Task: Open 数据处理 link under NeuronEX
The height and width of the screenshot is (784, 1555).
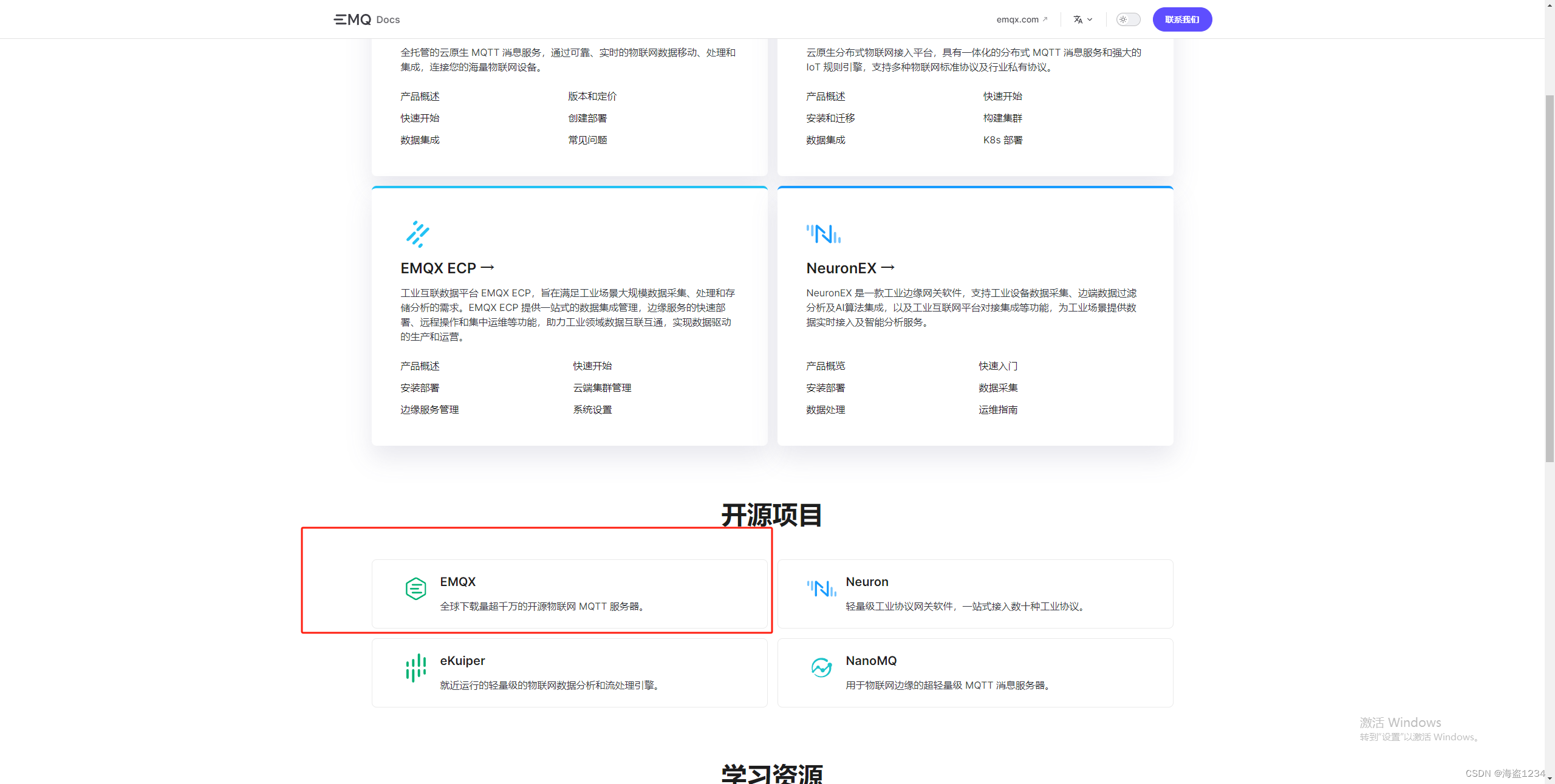Action: [x=825, y=410]
